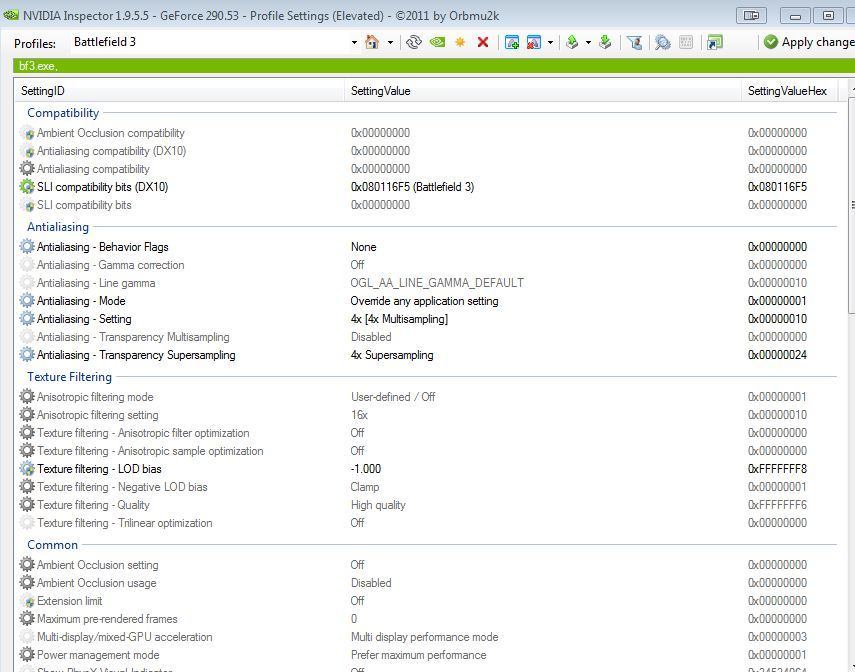Refresh the profile list with circular arrows icon
855x672 pixels.
pyautogui.click(x=414, y=42)
